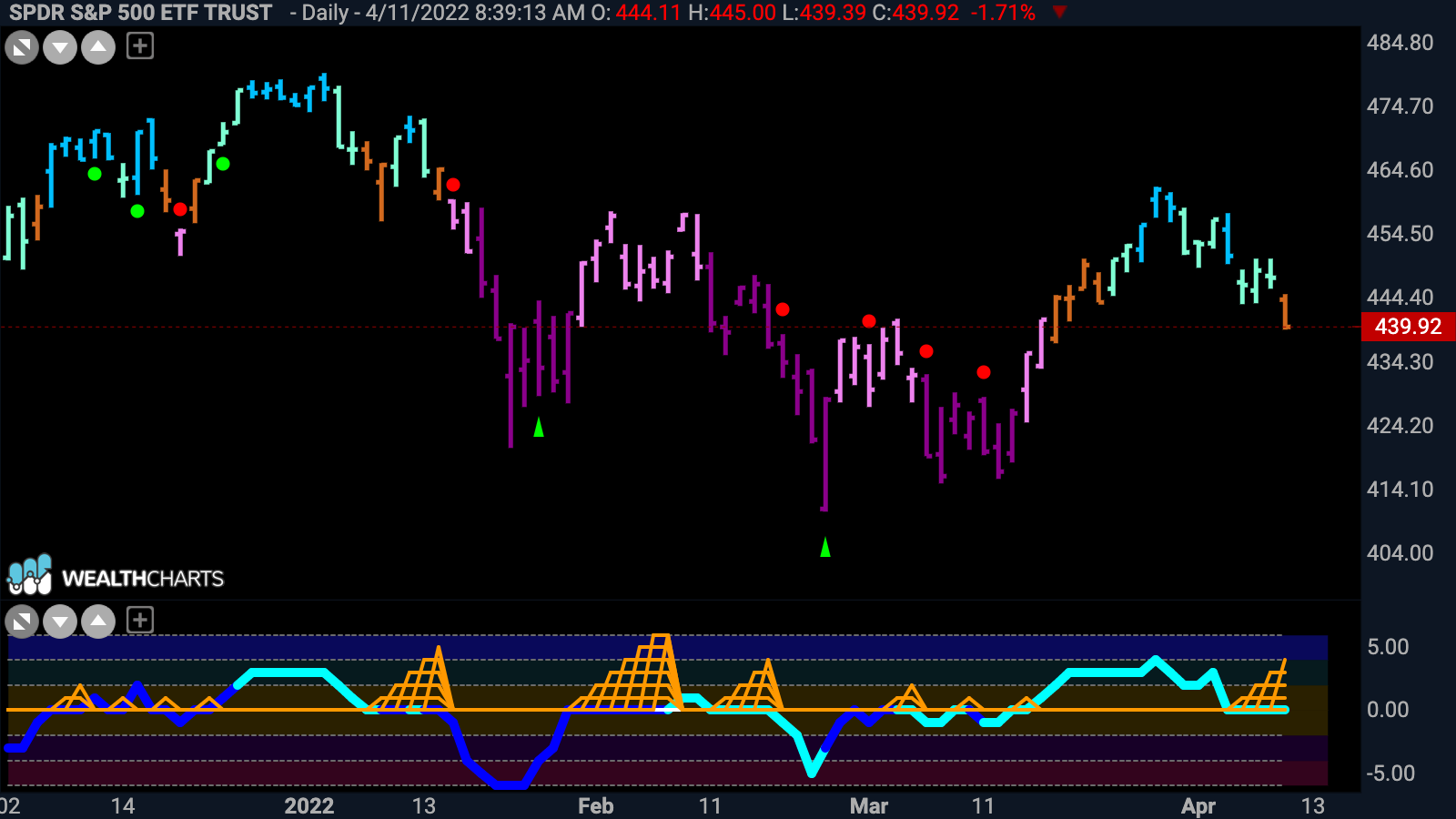Click the 444.40 price axis label
This screenshot has width=1456, height=819.
click(x=1400, y=298)
